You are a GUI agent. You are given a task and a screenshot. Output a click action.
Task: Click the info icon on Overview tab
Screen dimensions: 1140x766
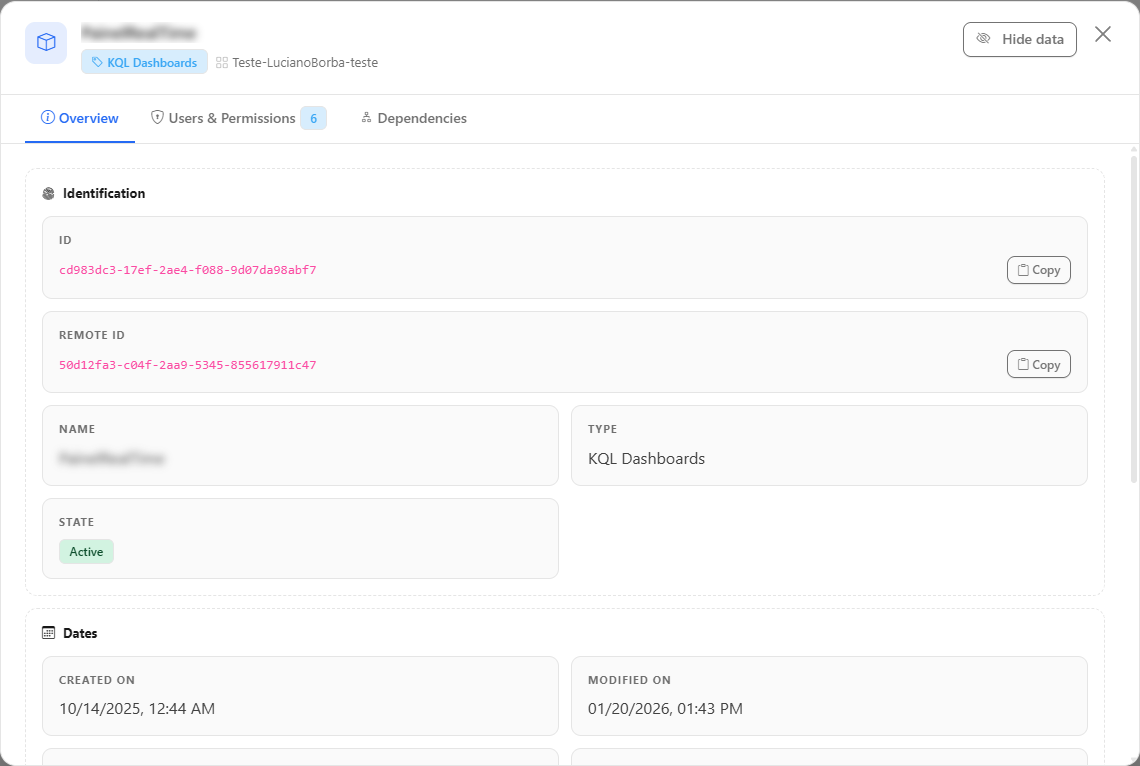[48, 117]
